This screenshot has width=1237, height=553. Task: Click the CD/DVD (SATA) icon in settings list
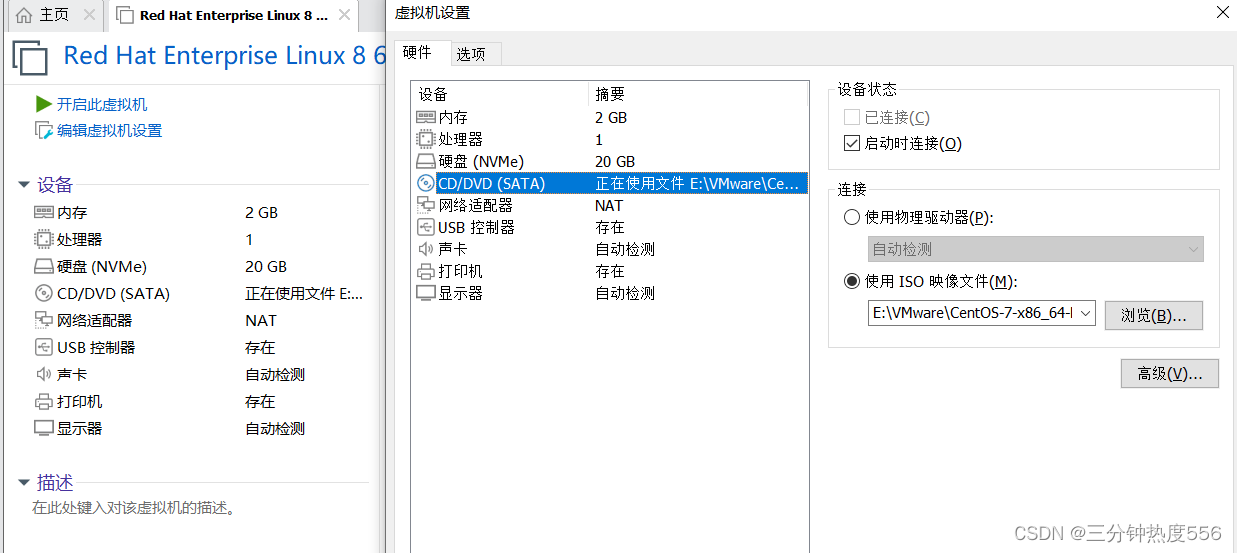tap(426, 184)
